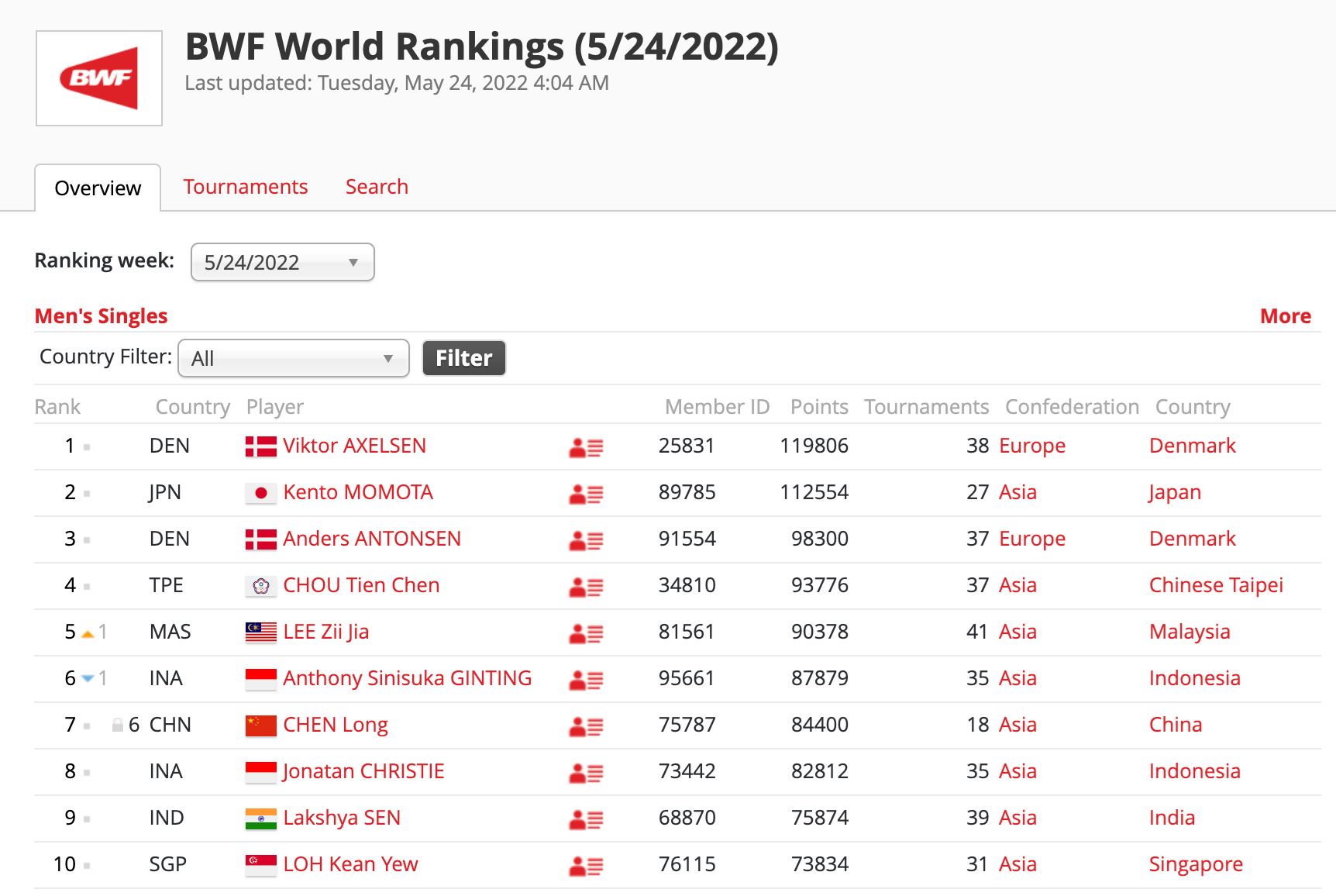Image resolution: width=1336 pixels, height=896 pixels.
Task: Click profile card icon for LEE Zii Jia
Action: click(585, 633)
